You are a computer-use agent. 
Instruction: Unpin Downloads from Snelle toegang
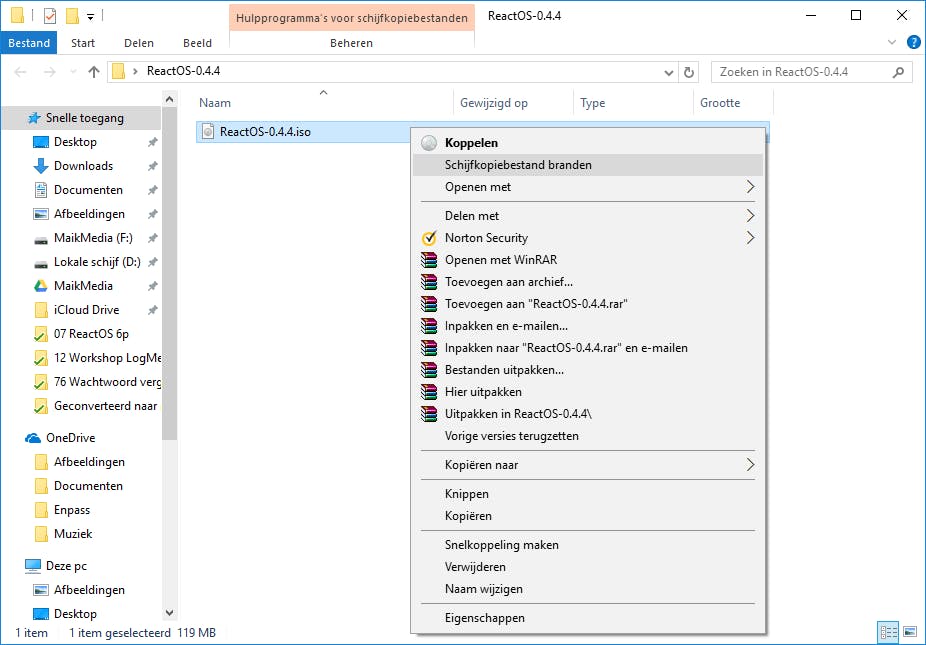(152, 166)
